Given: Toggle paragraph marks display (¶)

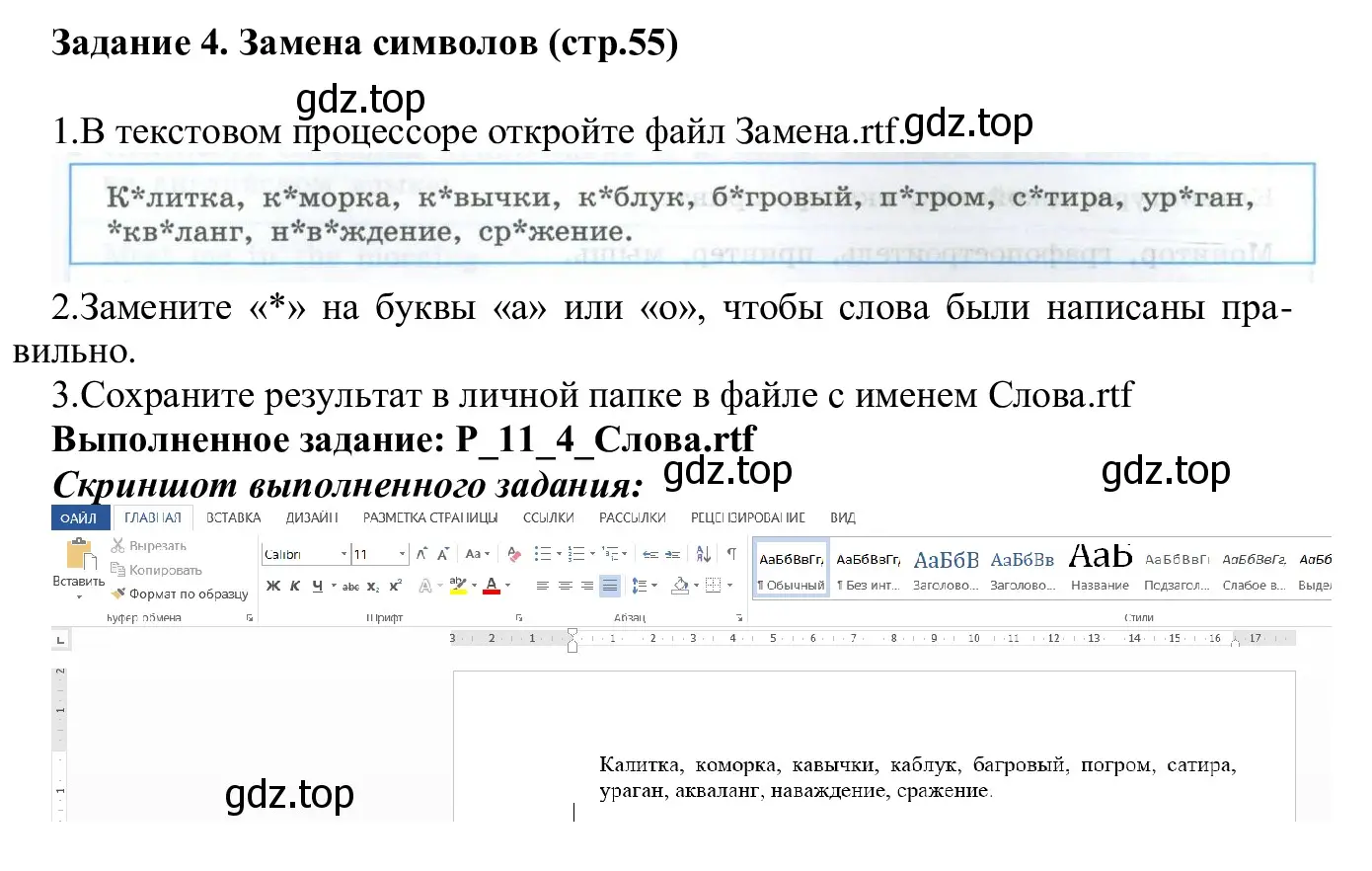Looking at the screenshot, I should tap(731, 554).
